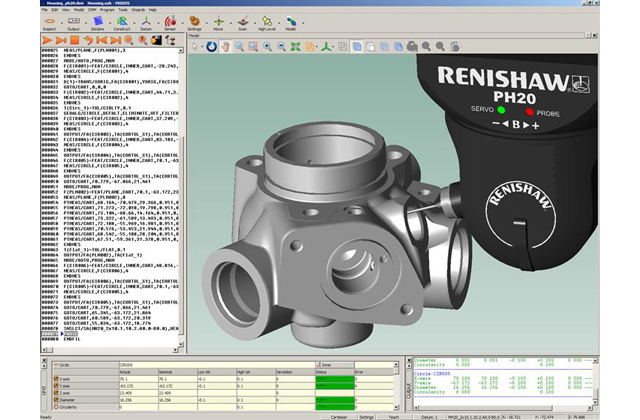Open dropdown arrow beside green axes icon
The image size is (640, 420).
point(333,47)
